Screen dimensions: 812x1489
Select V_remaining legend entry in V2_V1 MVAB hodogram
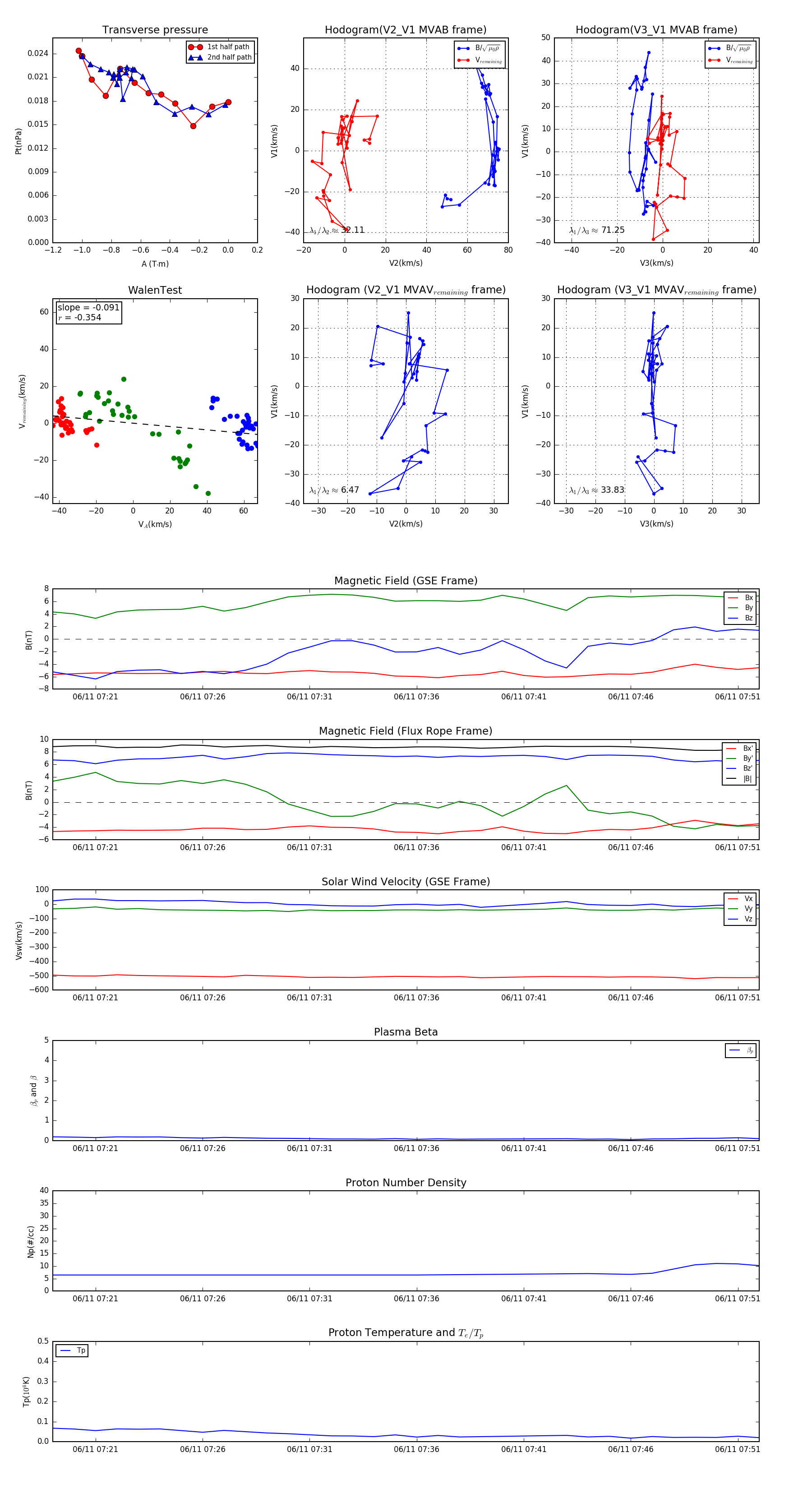(480, 60)
